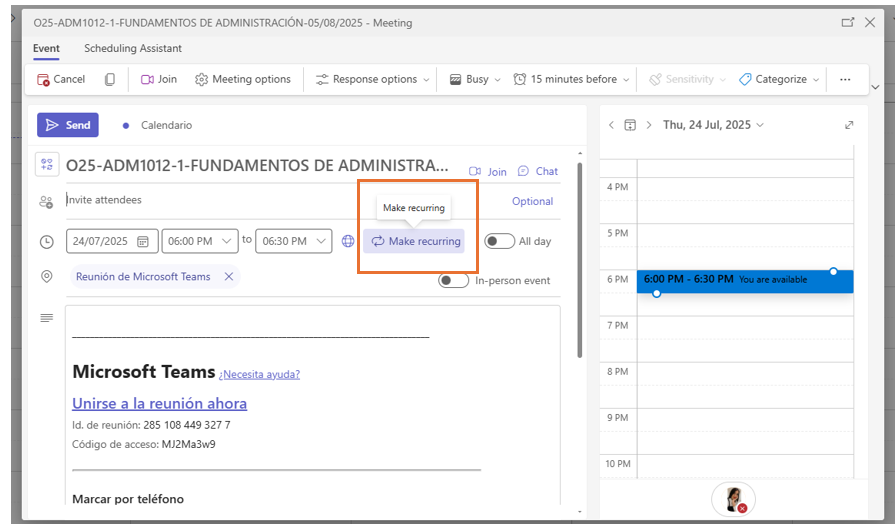Screen dimensions: 895x528
Task: Open the Response options dropdown
Action: [x=372, y=79]
